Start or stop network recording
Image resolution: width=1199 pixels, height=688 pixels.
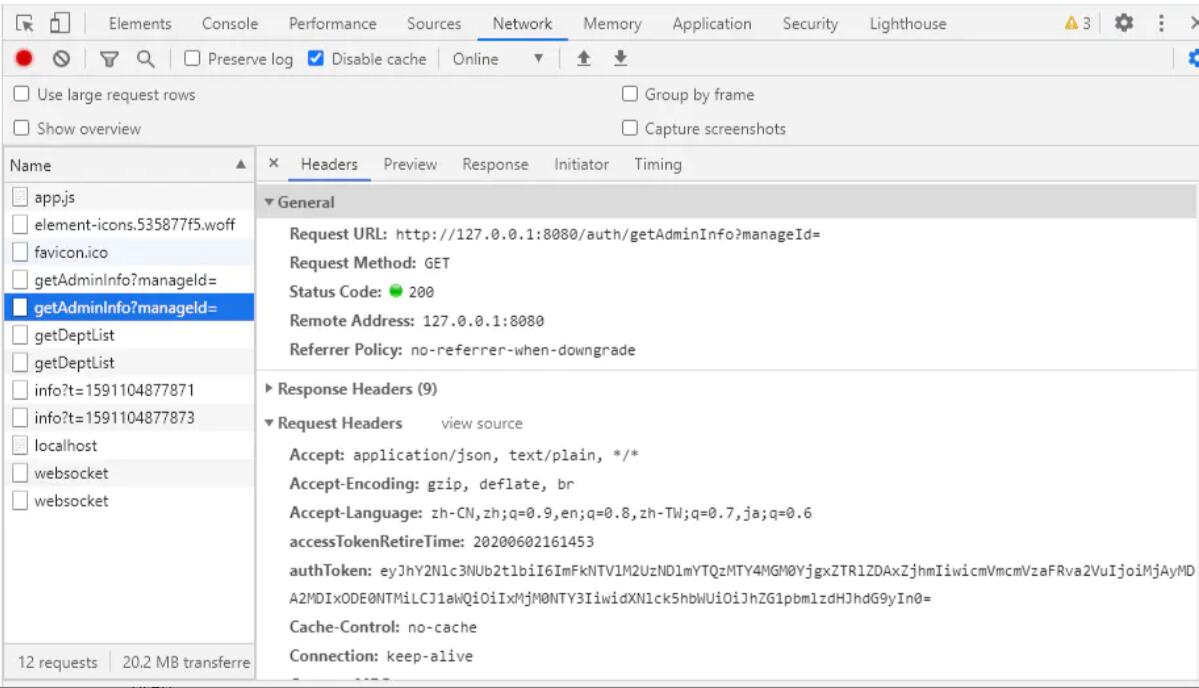click(x=22, y=58)
